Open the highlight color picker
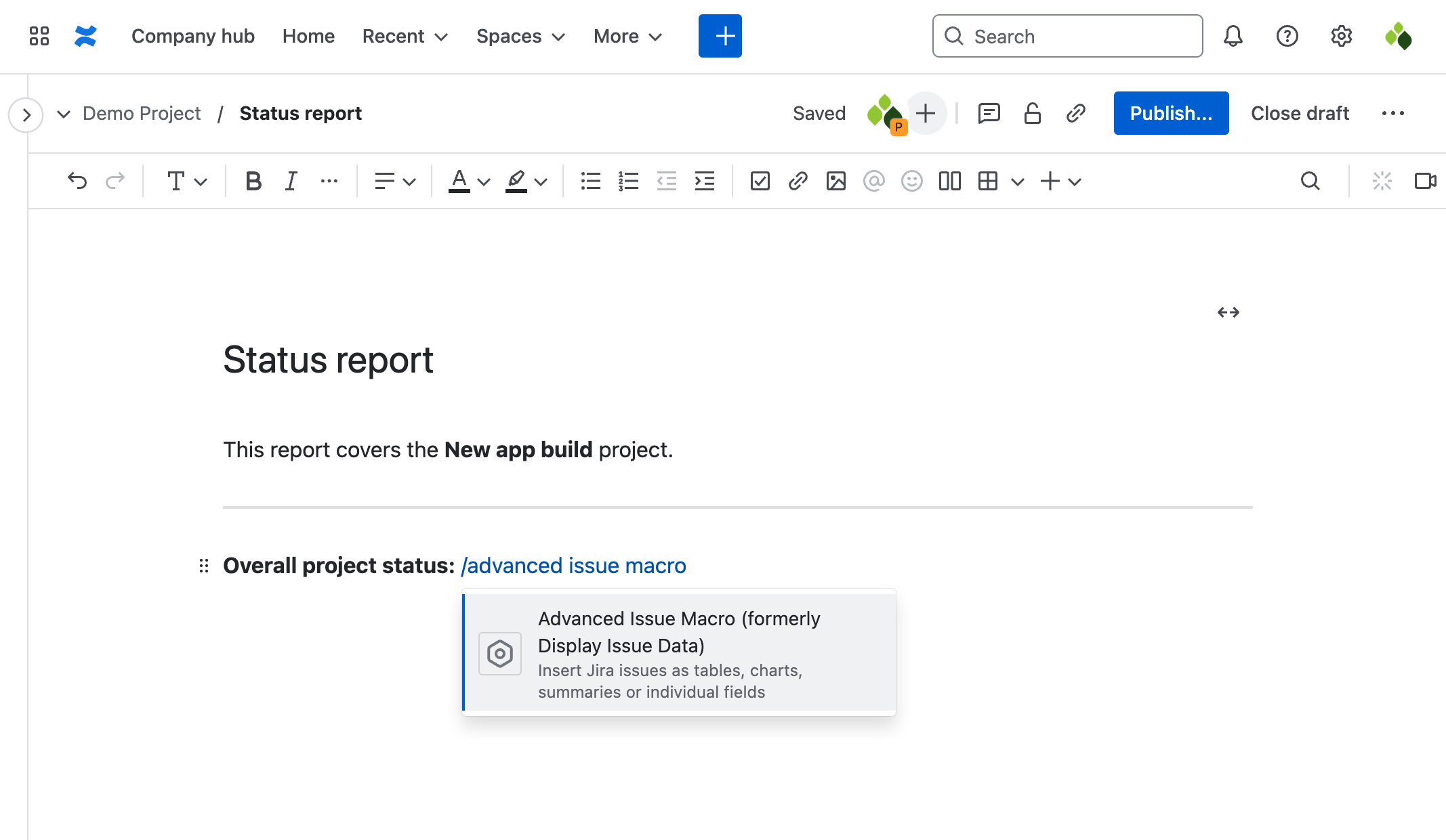The image size is (1446, 840). point(525,181)
